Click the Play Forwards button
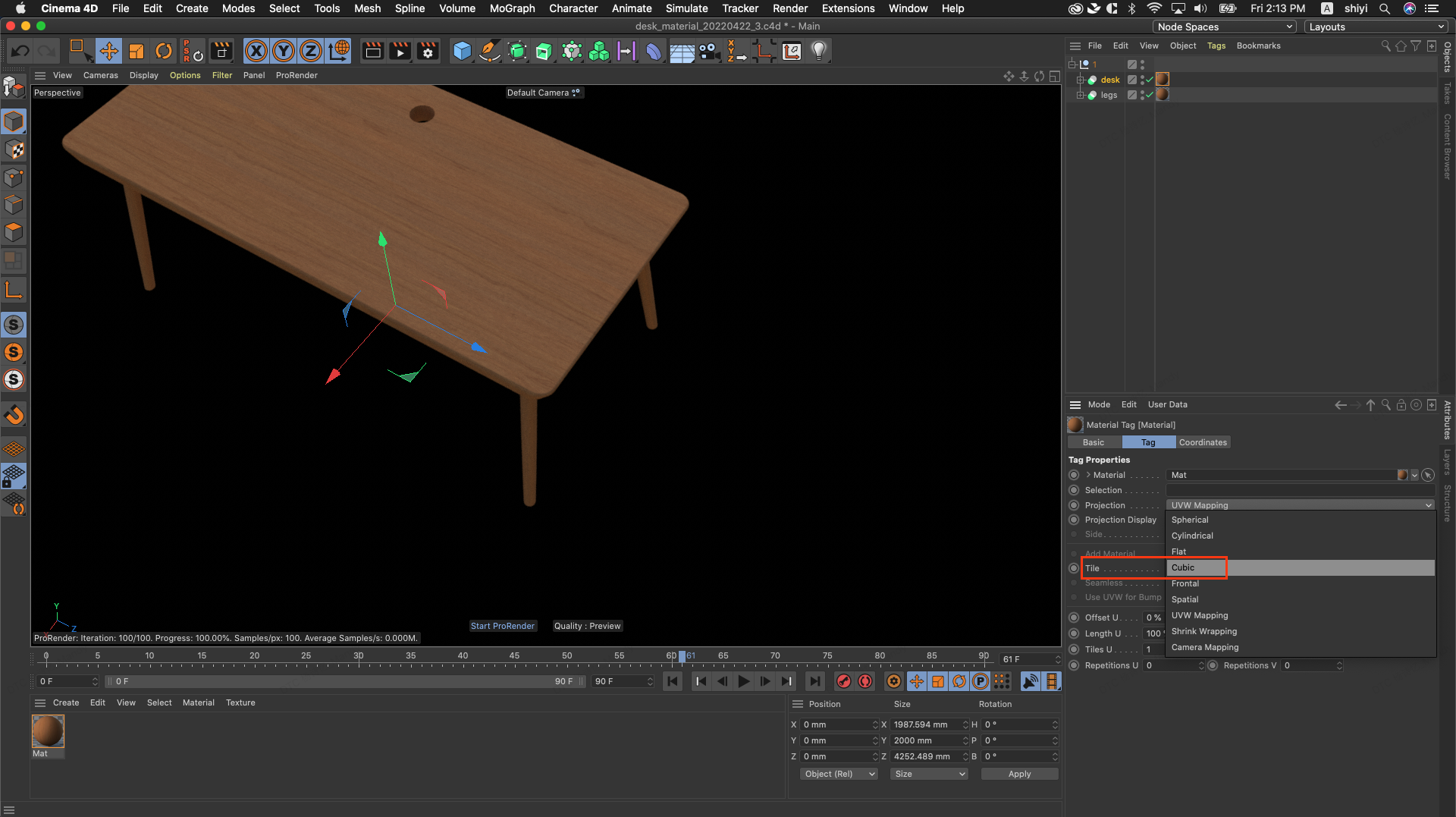The height and width of the screenshot is (817, 1456). coord(744,681)
